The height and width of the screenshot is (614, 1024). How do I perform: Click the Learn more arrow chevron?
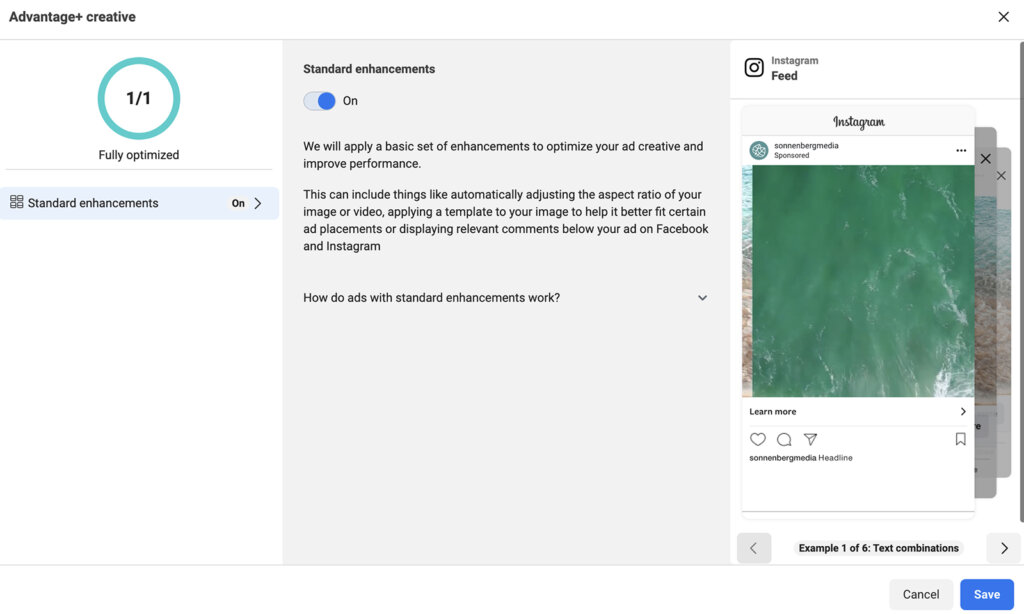(x=963, y=412)
